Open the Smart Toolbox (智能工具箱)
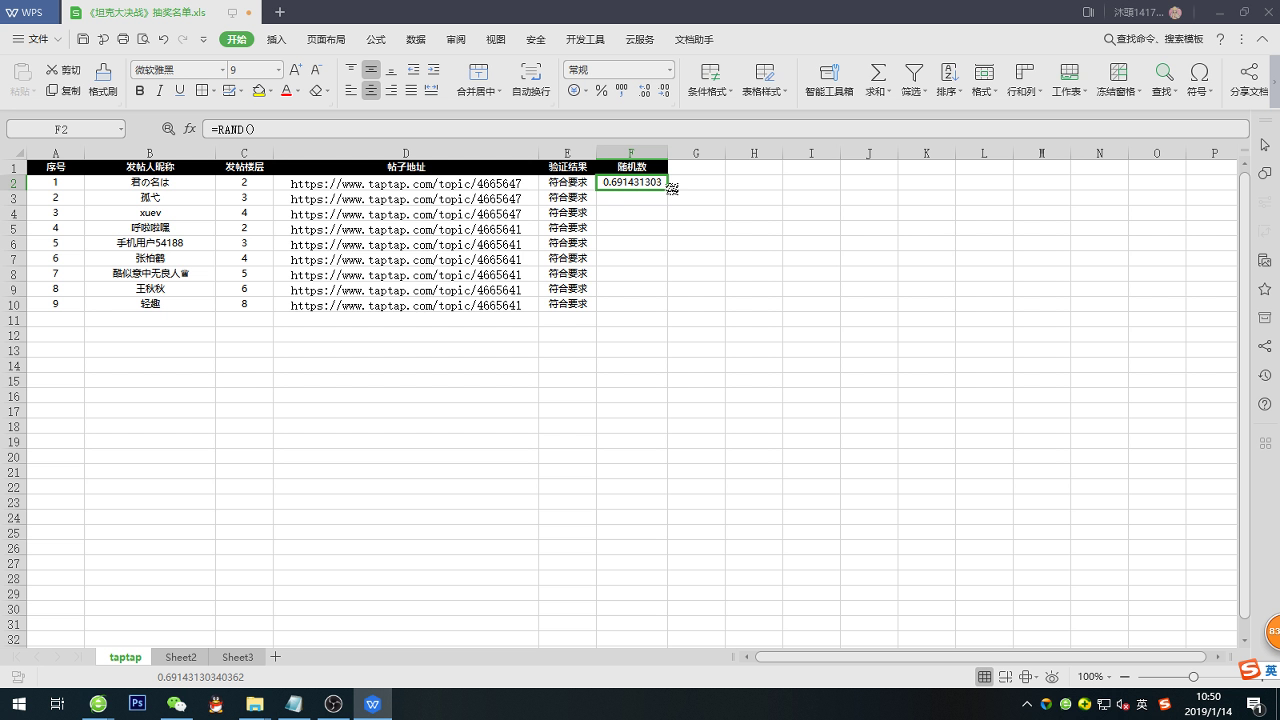The height and width of the screenshot is (720, 1280). (829, 79)
